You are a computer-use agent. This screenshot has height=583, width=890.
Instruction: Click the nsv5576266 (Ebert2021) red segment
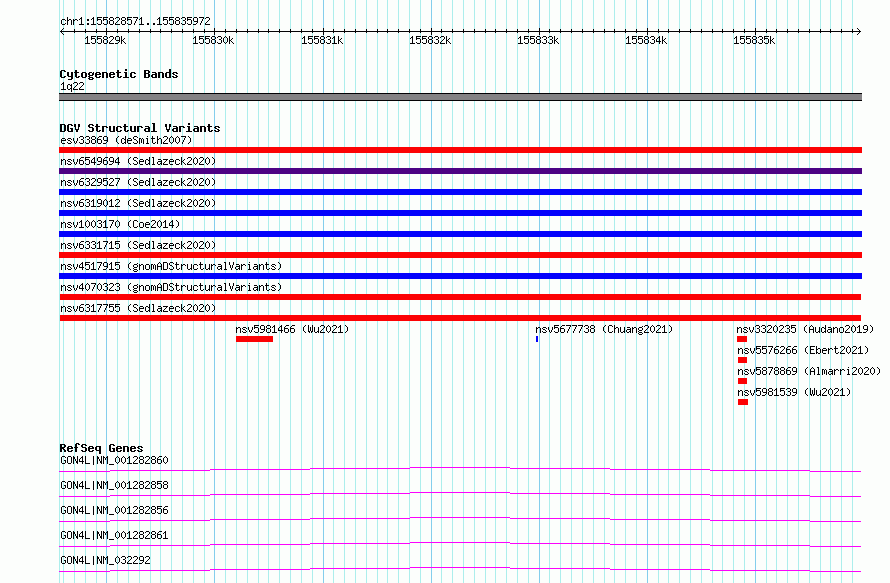tap(742, 360)
